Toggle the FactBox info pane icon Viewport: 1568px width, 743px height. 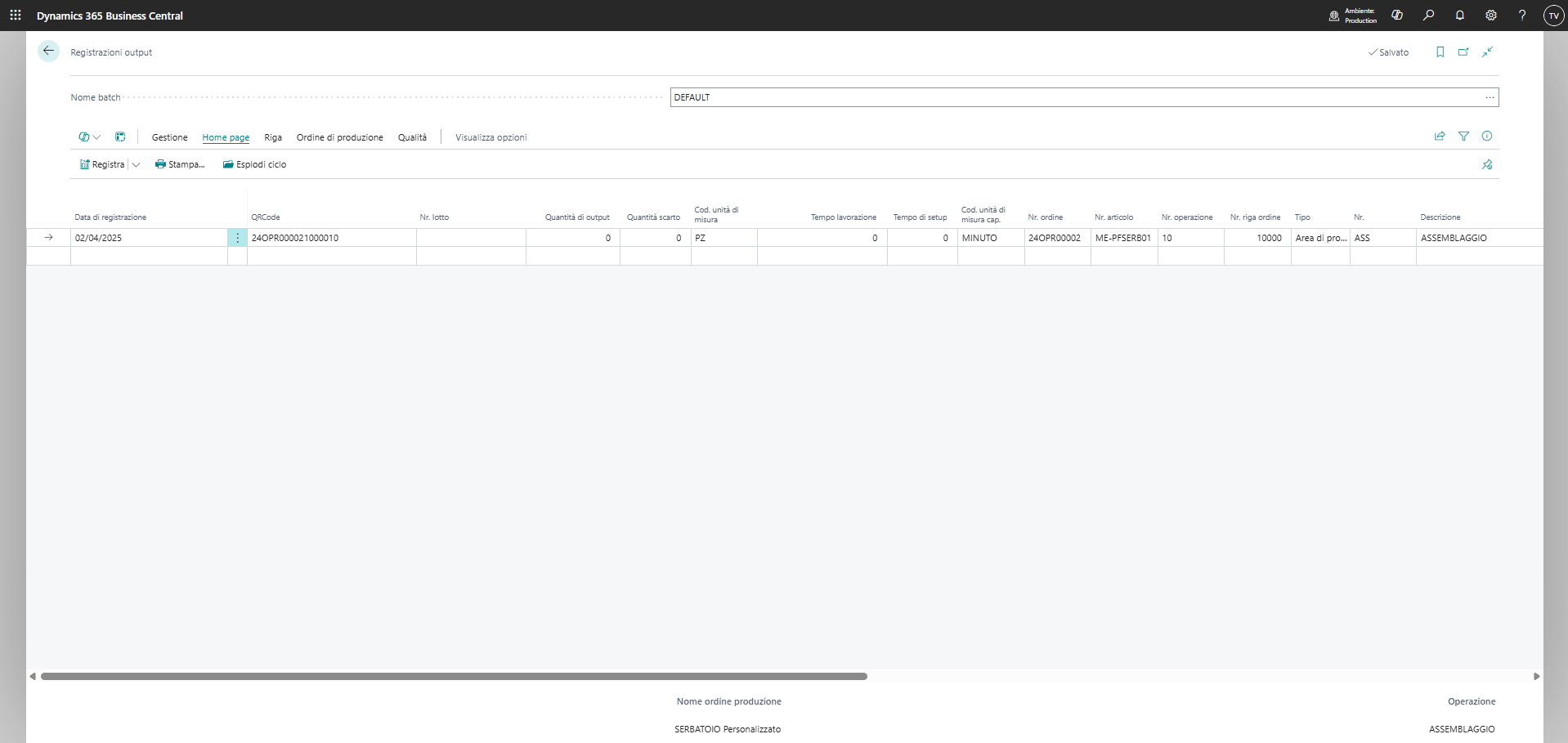point(1487,137)
